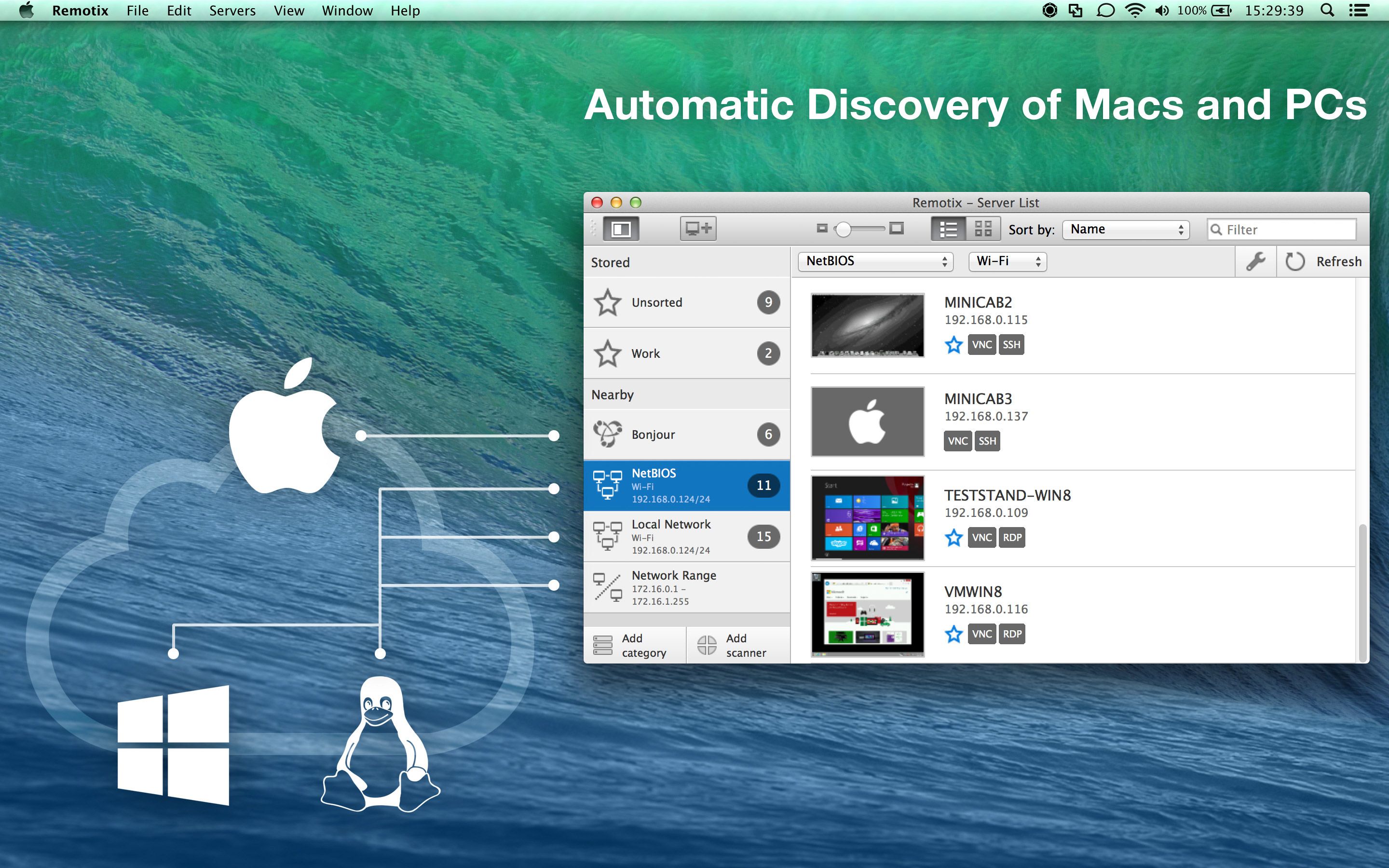Image resolution: width=1389 pixels, height=868 pixels.
Task: Open scanner settings wrench icon
Action: pos(1255,262)
